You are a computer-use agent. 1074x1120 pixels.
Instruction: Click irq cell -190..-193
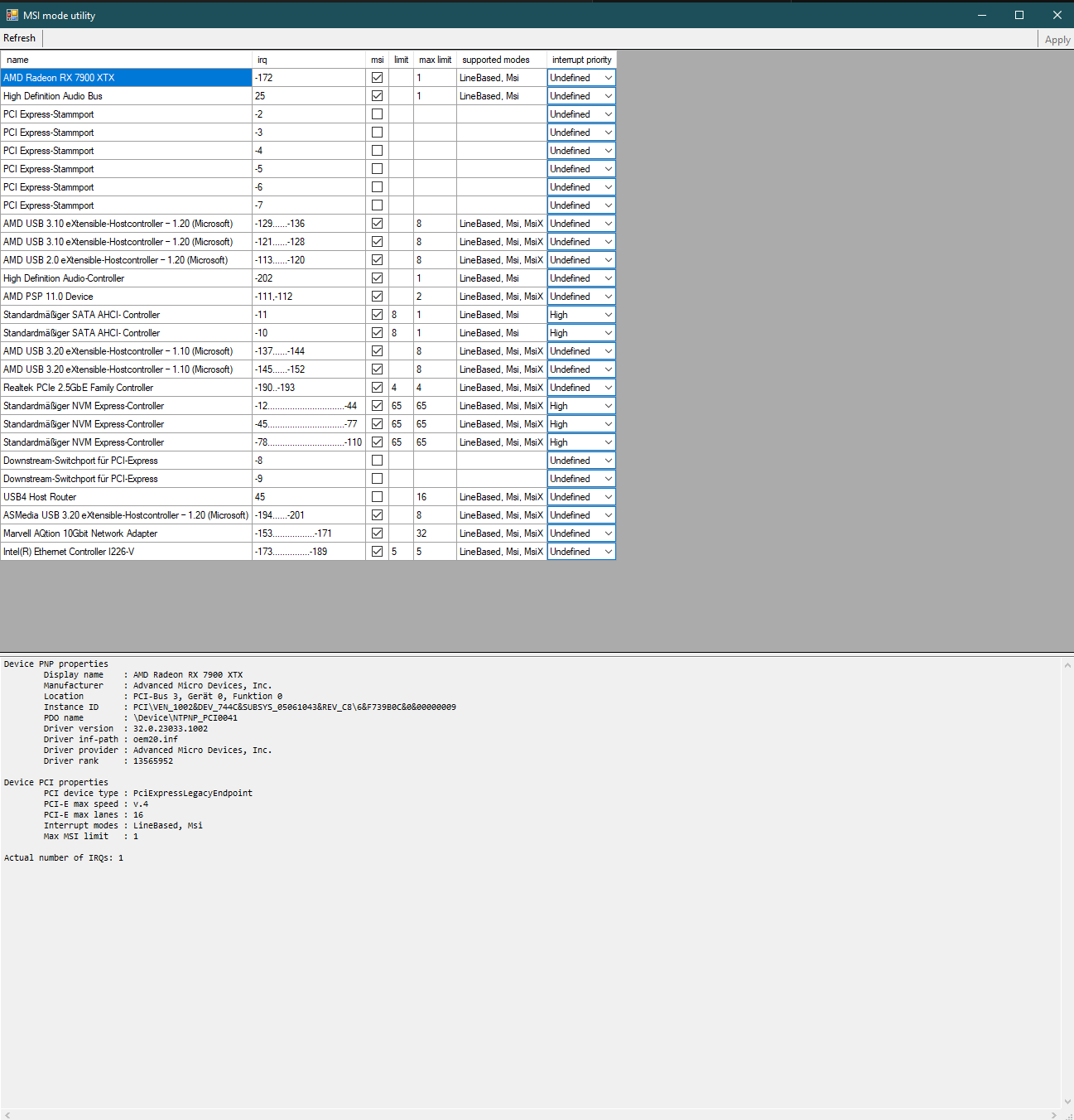pyautogui.click(x=309, y=388)
